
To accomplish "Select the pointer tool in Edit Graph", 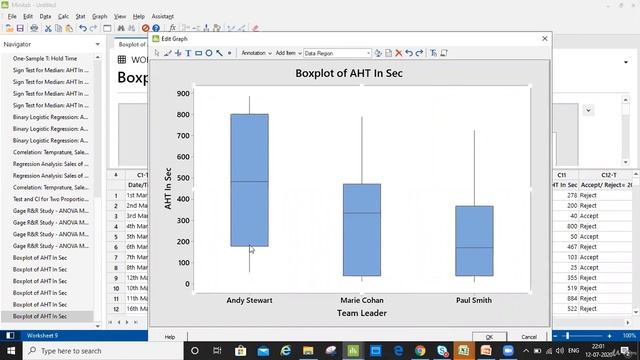I will [x=157, y=53].
